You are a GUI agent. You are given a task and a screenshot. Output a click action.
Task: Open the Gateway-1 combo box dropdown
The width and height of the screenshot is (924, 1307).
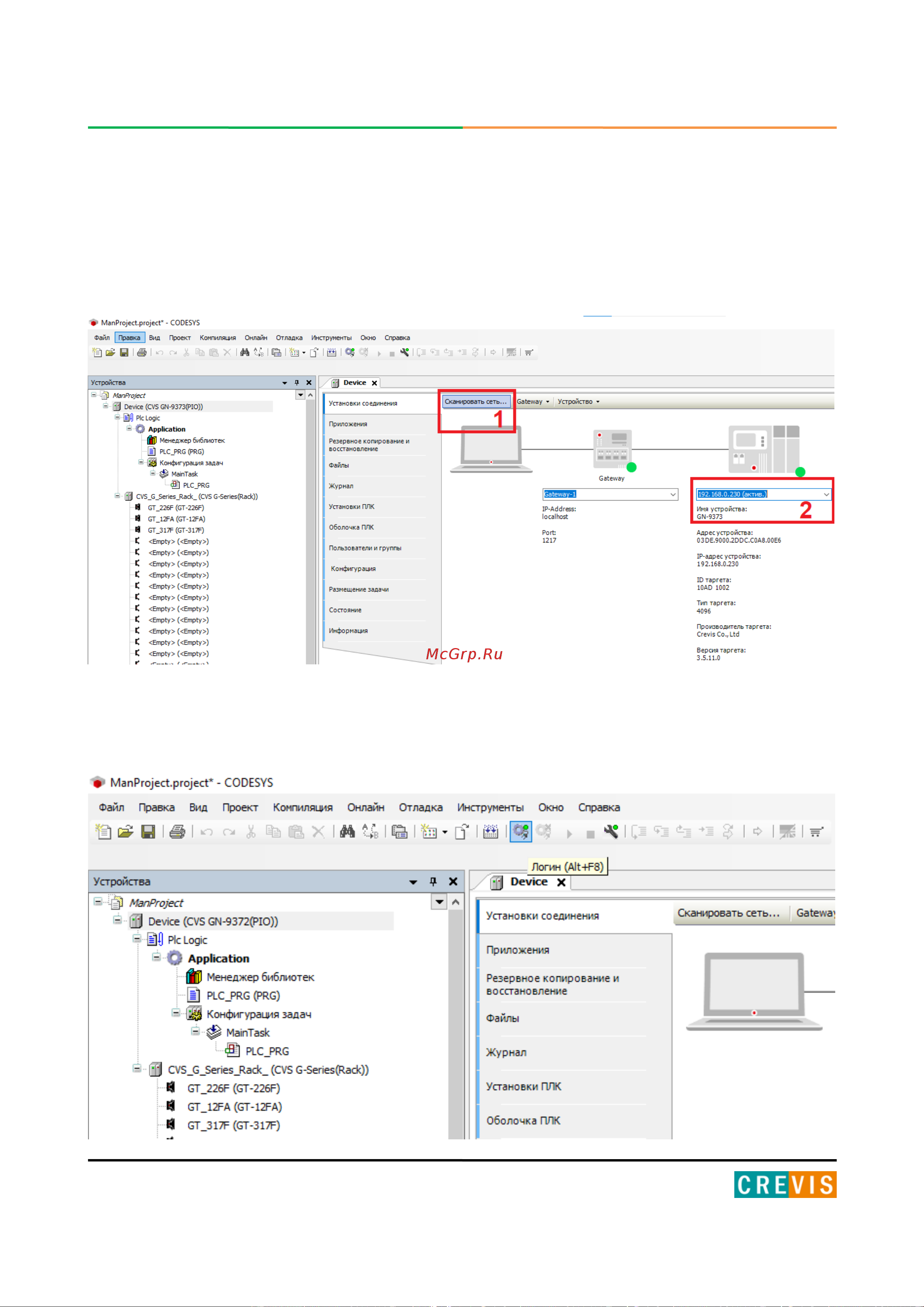click(673, 494)
